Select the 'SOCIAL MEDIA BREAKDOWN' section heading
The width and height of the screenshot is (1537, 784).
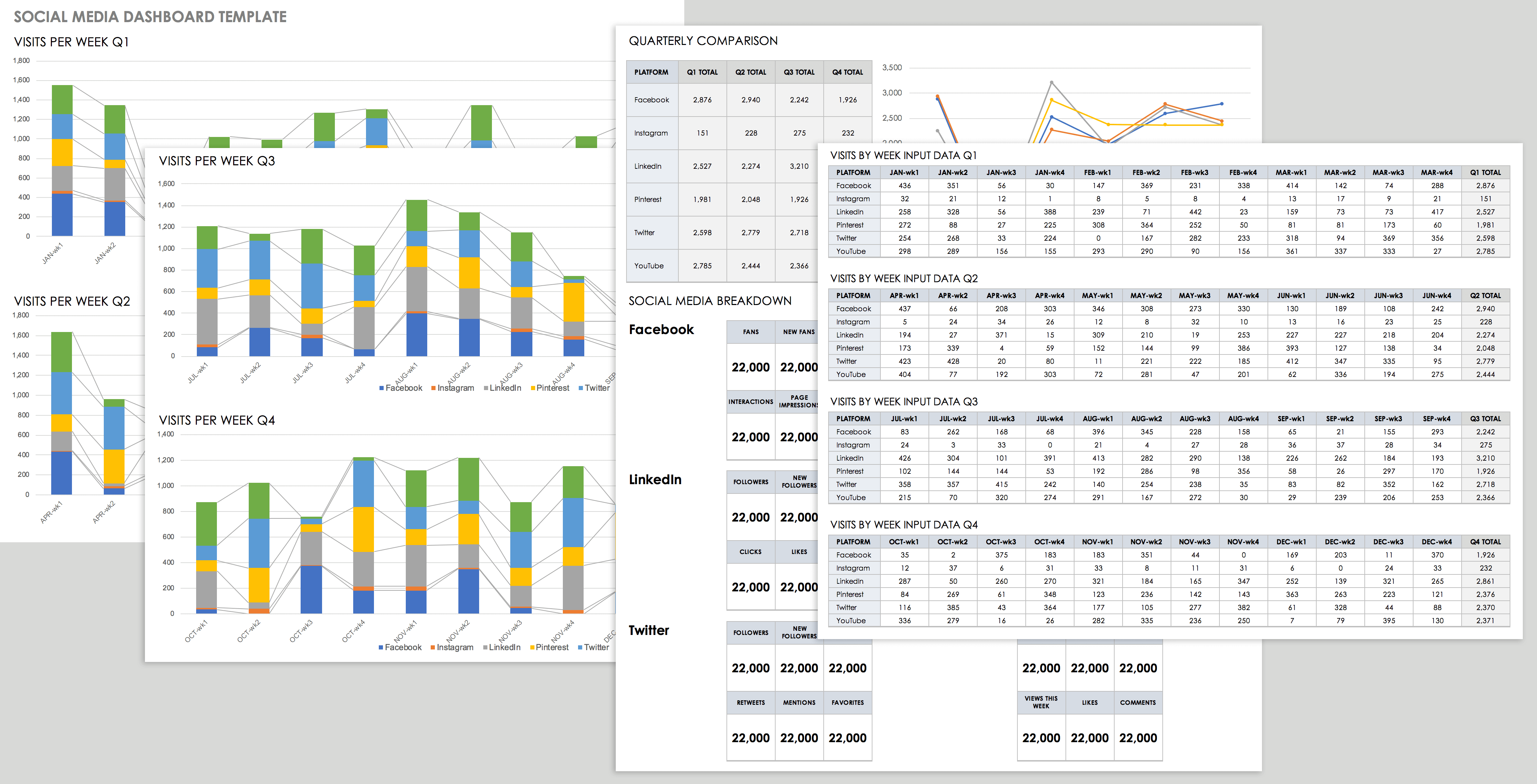(x=710, y=301)
